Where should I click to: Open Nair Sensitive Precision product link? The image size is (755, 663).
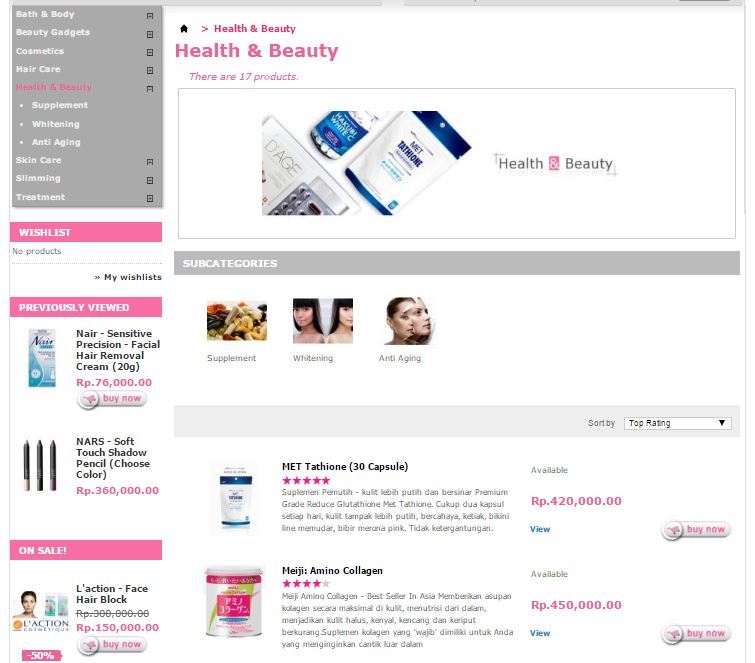(118, 350)
